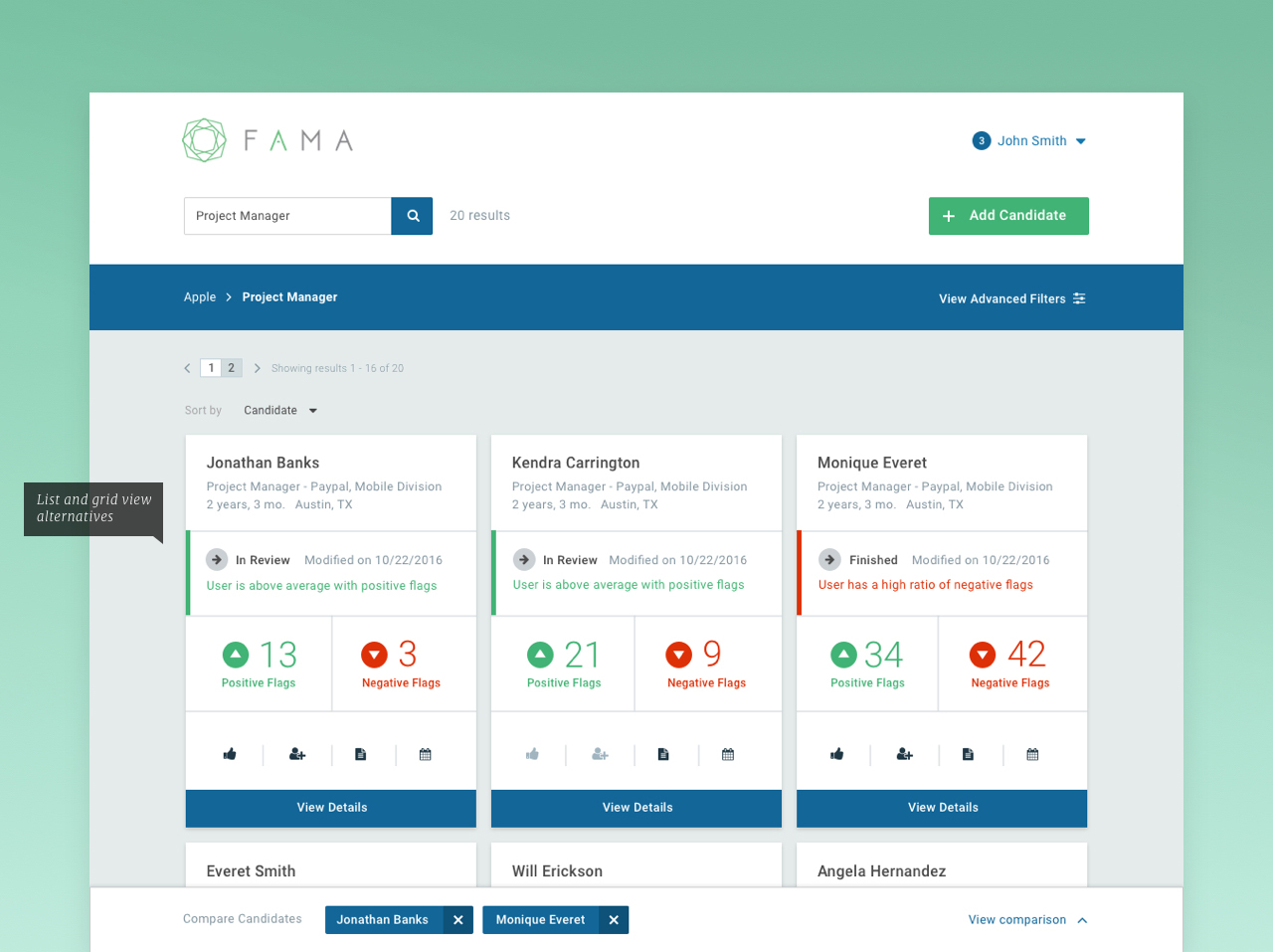Screen dimensions: 1273x952
Task: Expand View comparison panel
Action: [1027, 920]
